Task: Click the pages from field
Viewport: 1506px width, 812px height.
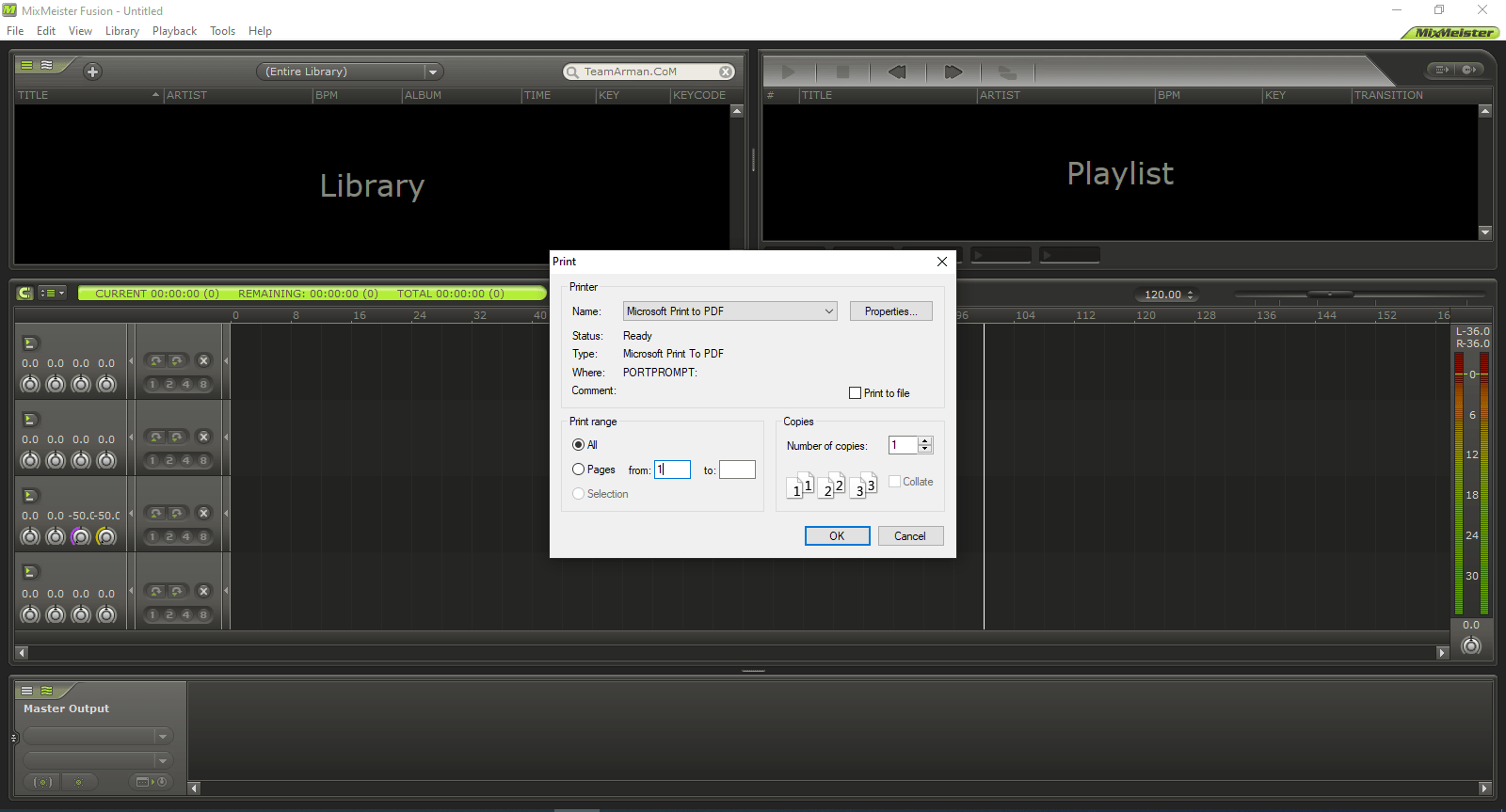Action: [x=673, y=470]
